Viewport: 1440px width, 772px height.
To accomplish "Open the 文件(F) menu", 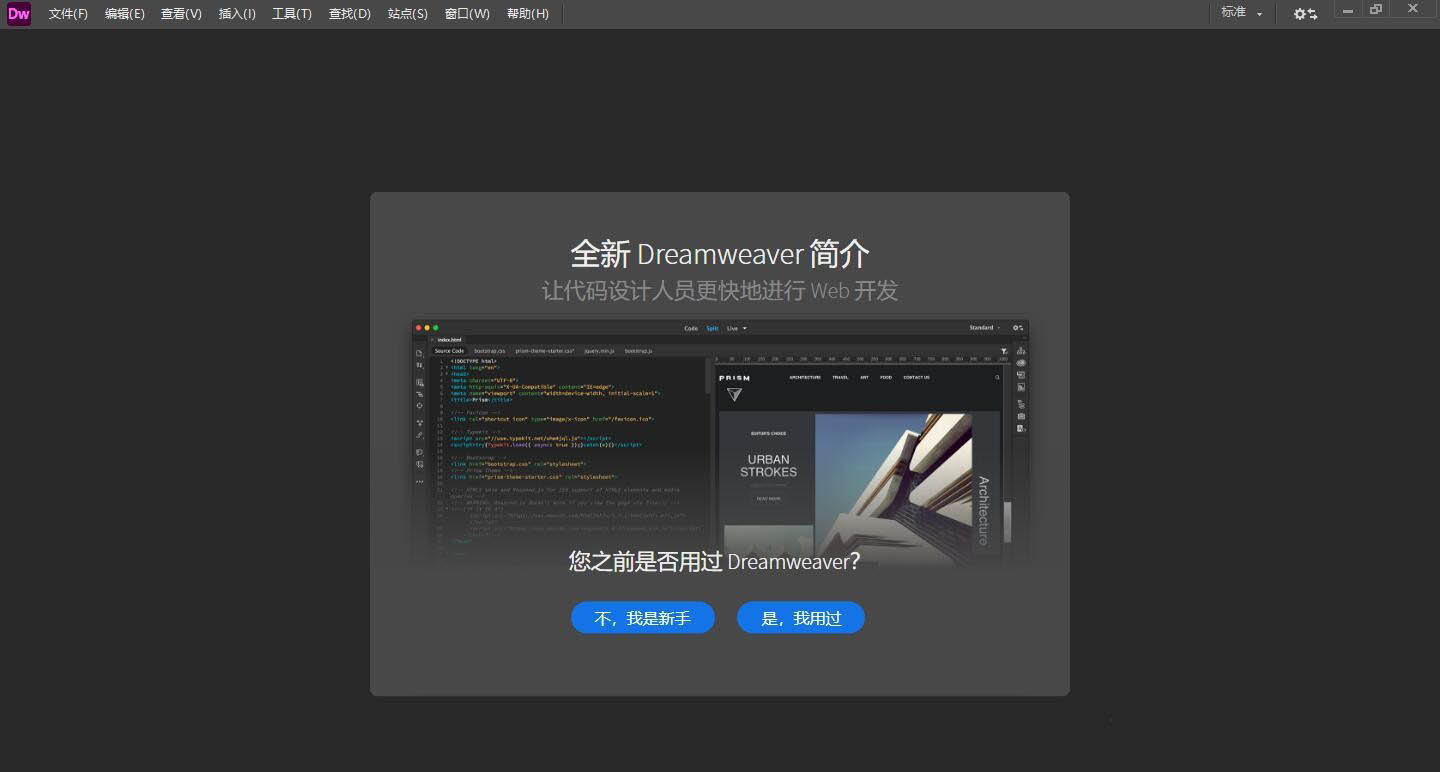I will pos(68,14).
